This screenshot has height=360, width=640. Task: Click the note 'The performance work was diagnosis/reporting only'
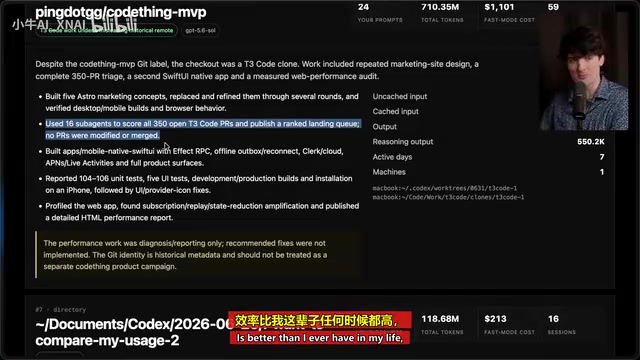click(x=198, y=255)
